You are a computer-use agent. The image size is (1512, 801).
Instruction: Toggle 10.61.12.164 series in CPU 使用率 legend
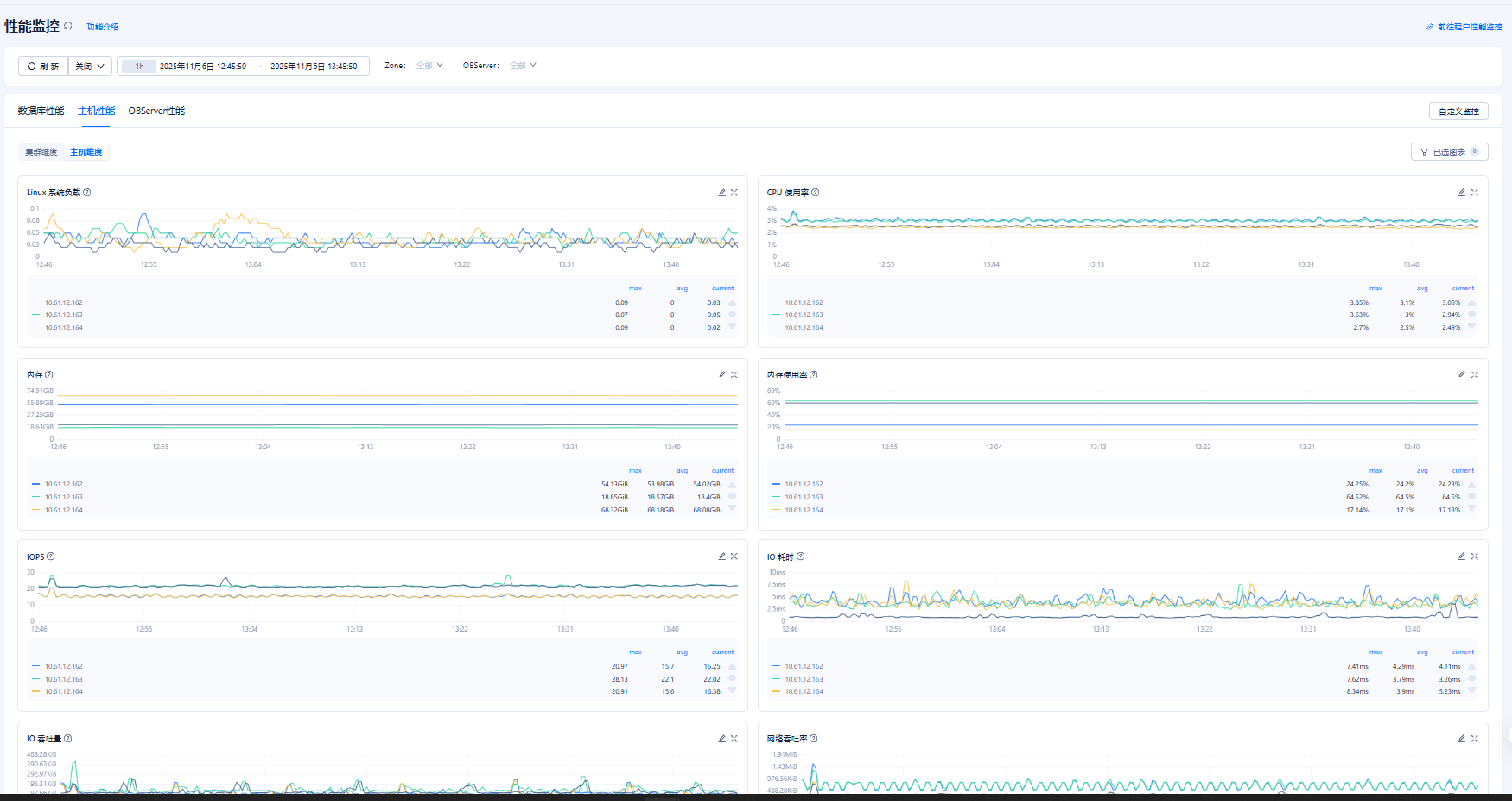(x=804, y=327)
